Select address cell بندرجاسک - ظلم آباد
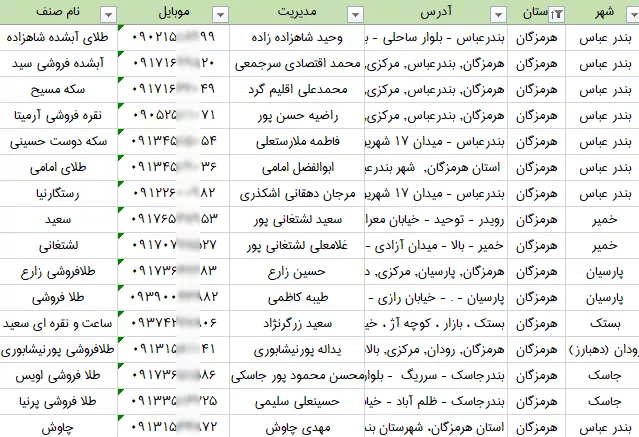This screenshot has width=639, height=437. point(436,402)
